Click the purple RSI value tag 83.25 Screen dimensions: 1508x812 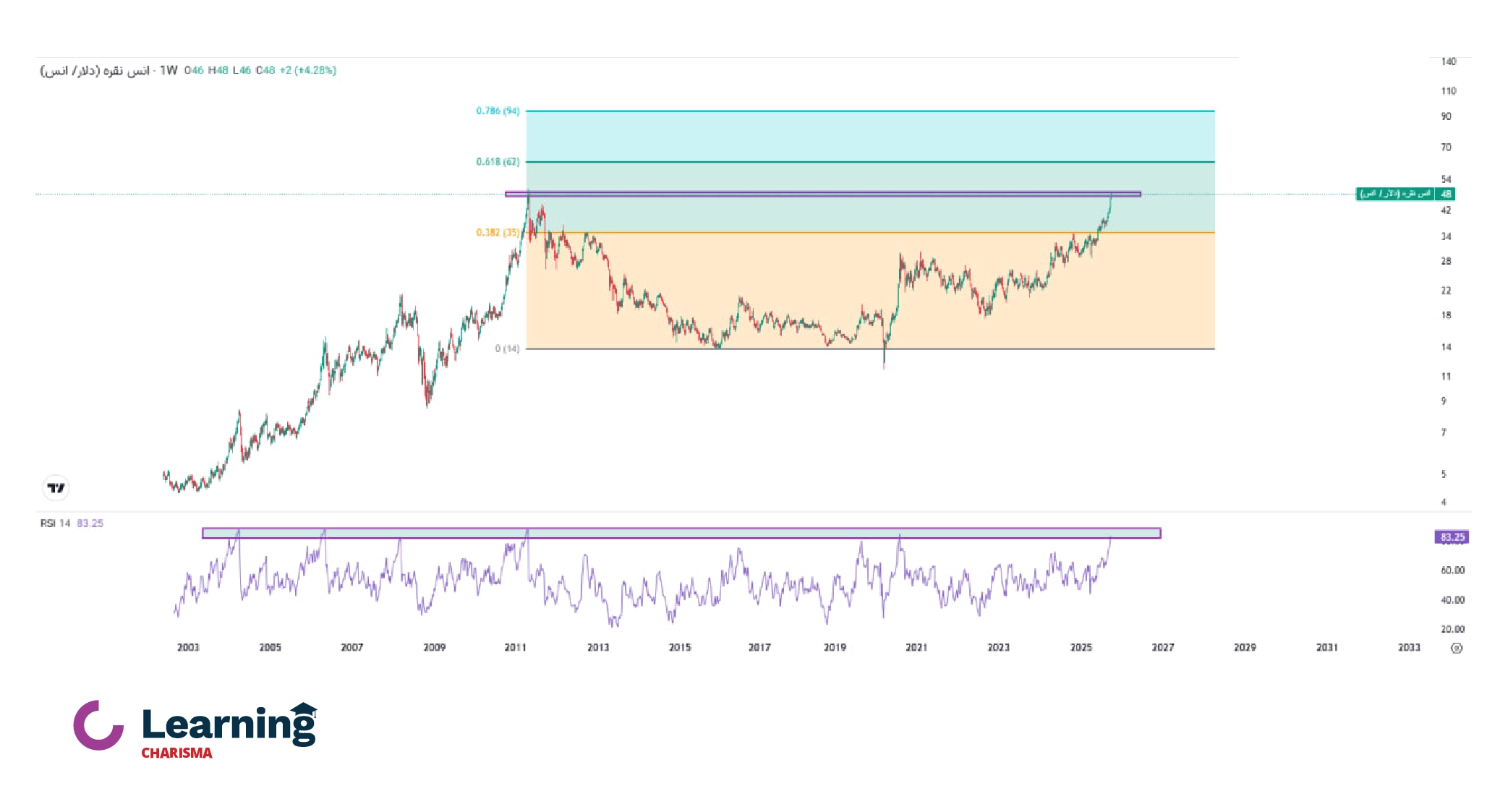(1452, 537)
